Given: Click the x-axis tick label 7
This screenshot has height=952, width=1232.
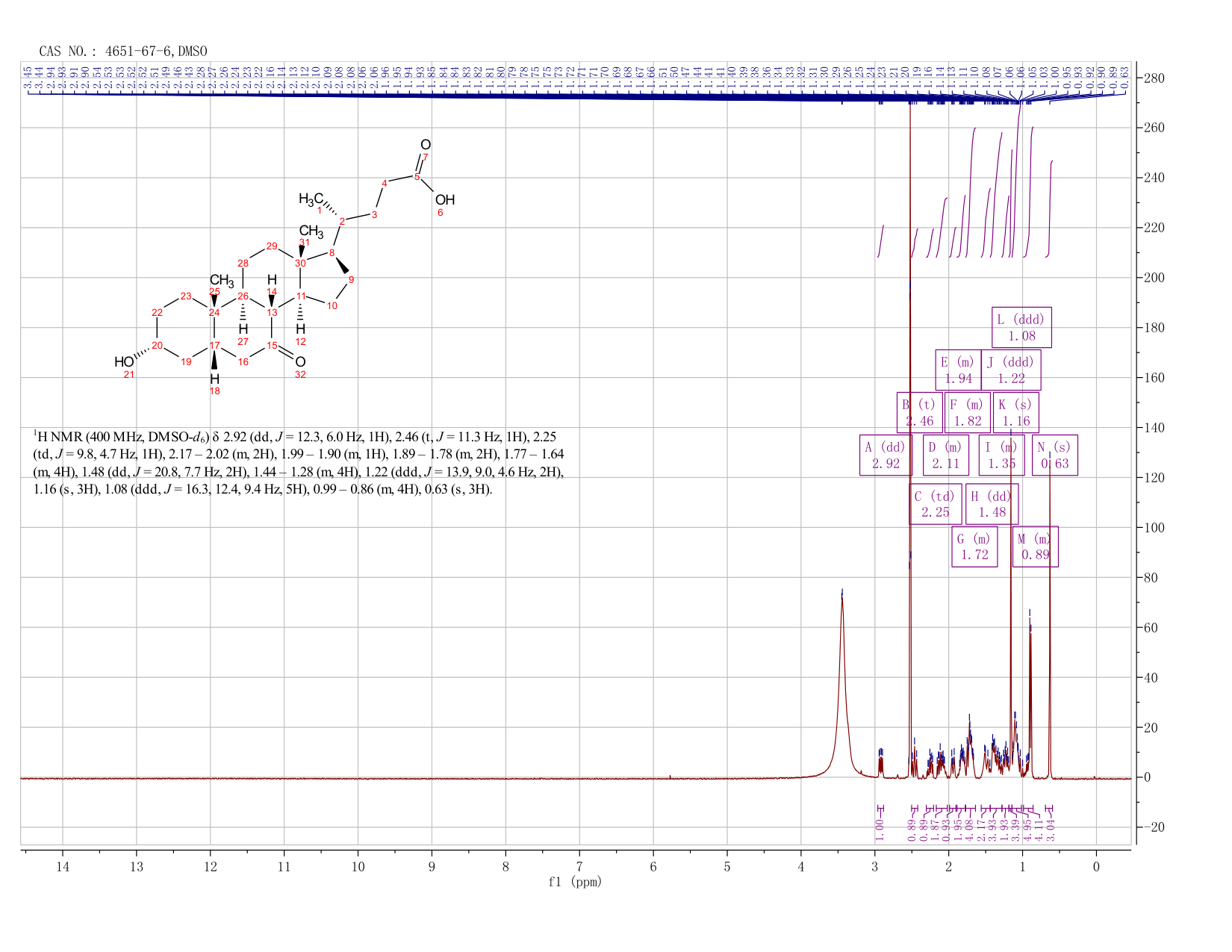Looking at the screenshot, I should (579, 866).
